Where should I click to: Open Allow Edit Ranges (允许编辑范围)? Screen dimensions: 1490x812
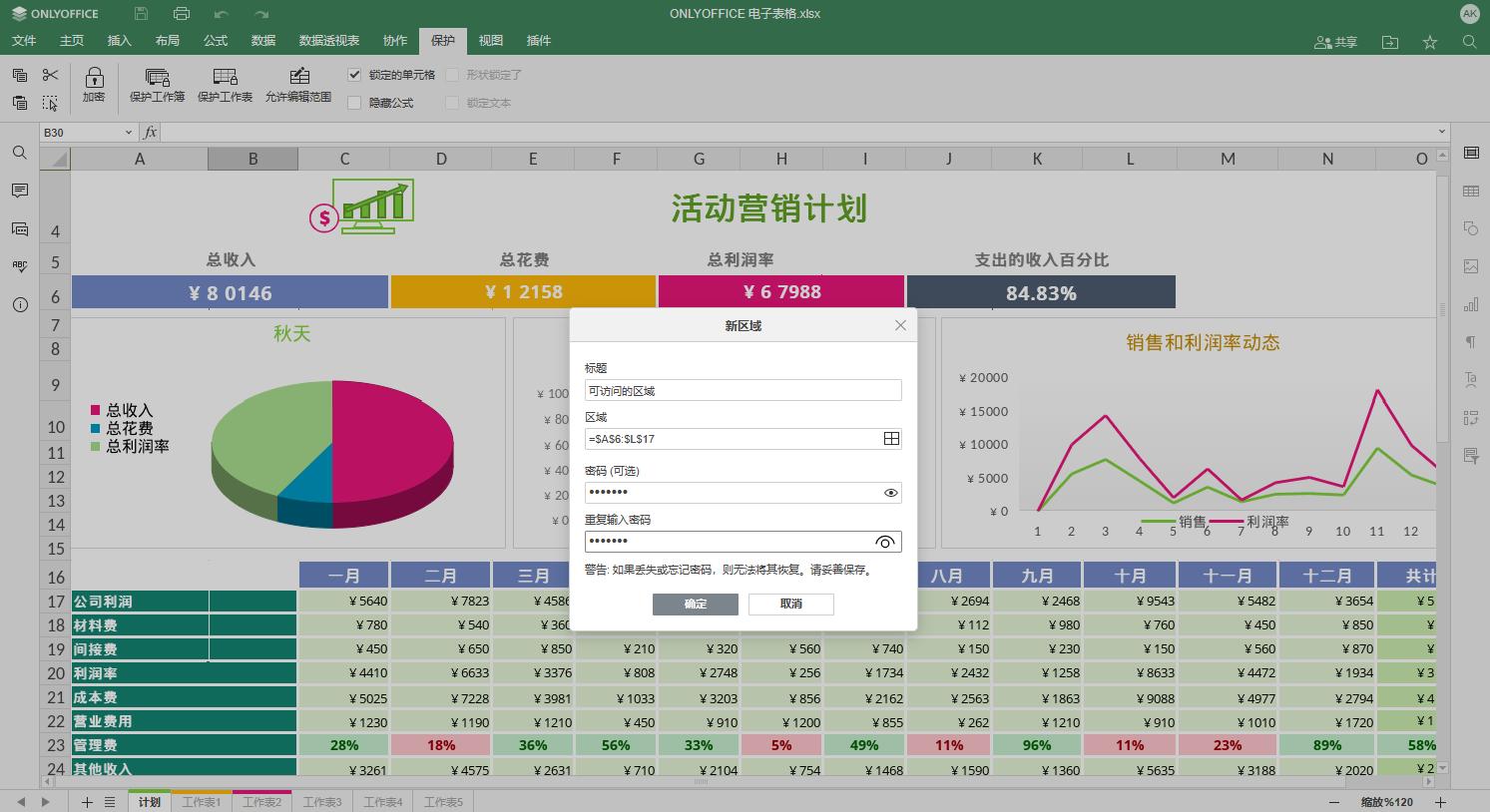pos(298,86)
